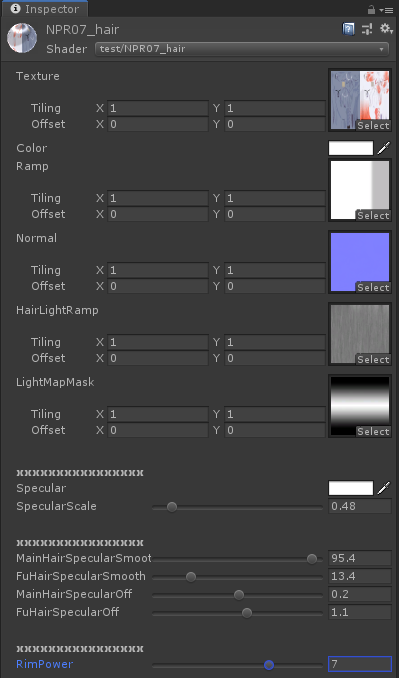399x678 pixels.
Task: Click Select on the Texture thumbnail
Action: pos(373,125)
